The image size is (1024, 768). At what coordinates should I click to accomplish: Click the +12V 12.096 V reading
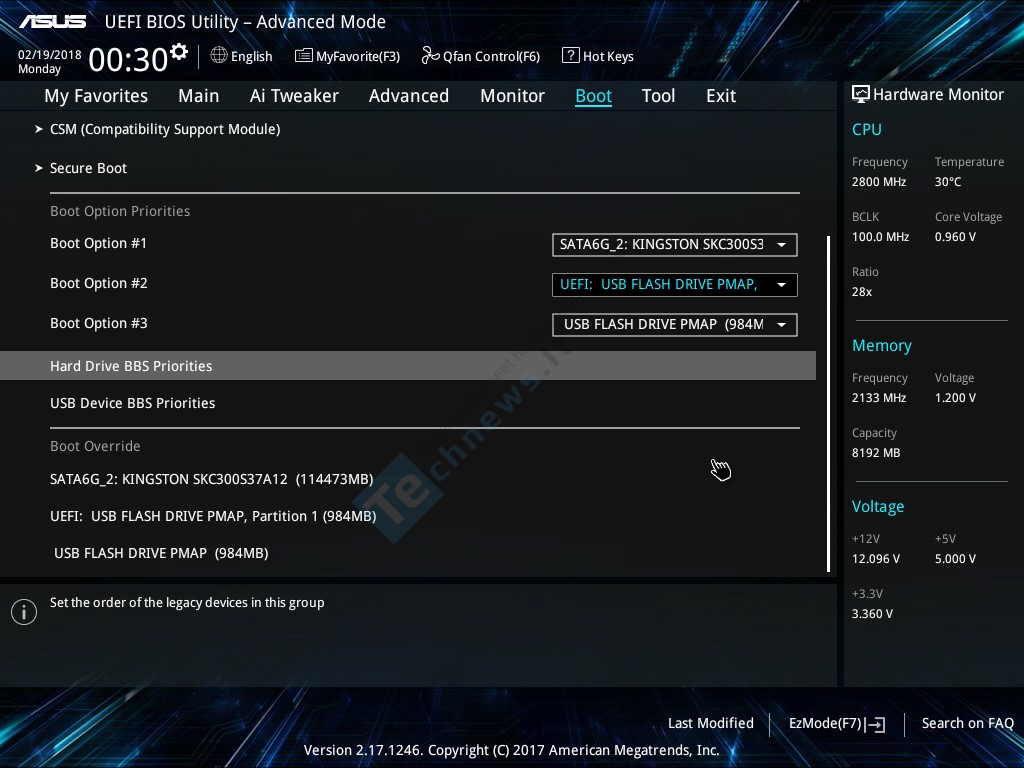click(x=876, y=558)
